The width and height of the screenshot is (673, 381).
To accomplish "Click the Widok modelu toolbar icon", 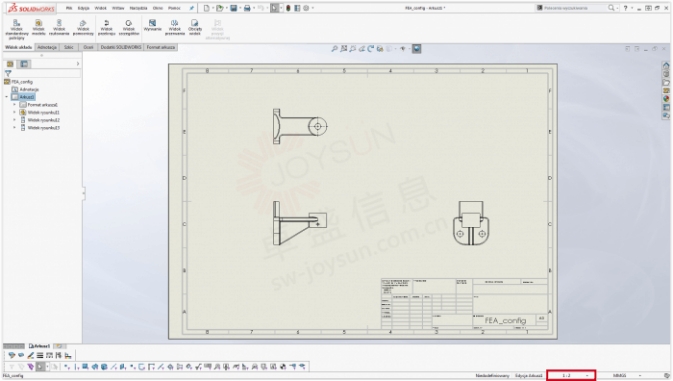I will pyautogui.click(x=38, y=27).
